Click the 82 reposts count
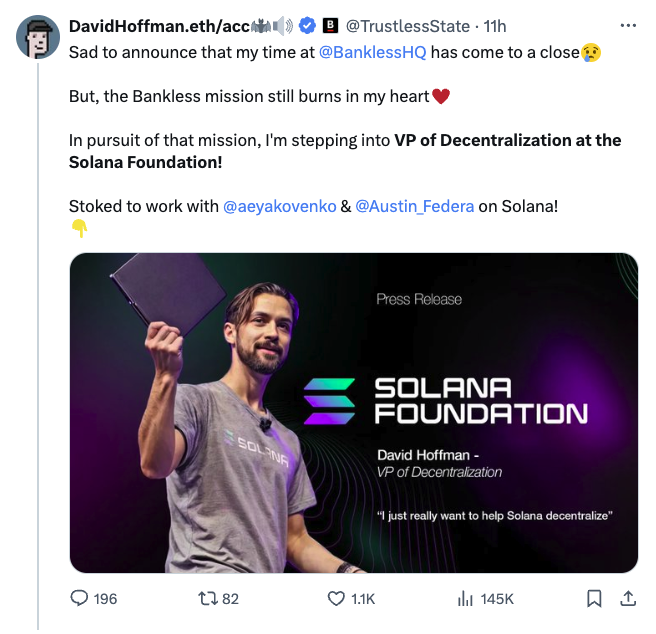 [x=230, y=598]
